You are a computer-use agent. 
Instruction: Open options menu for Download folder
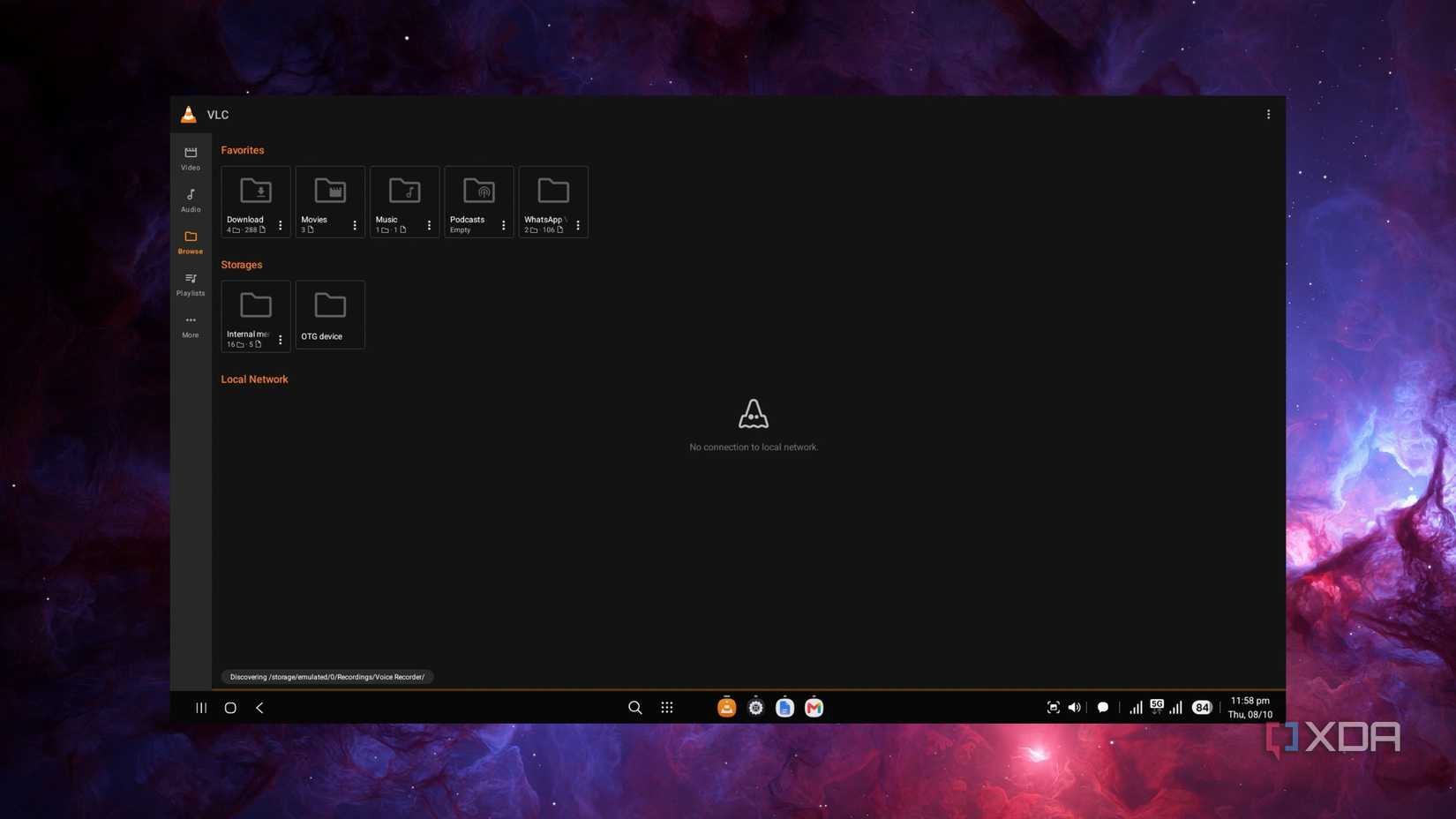(281, 226)
